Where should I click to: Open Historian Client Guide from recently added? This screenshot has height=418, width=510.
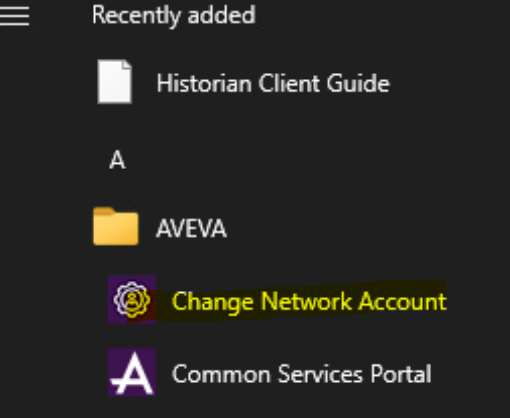click(243, 82)
